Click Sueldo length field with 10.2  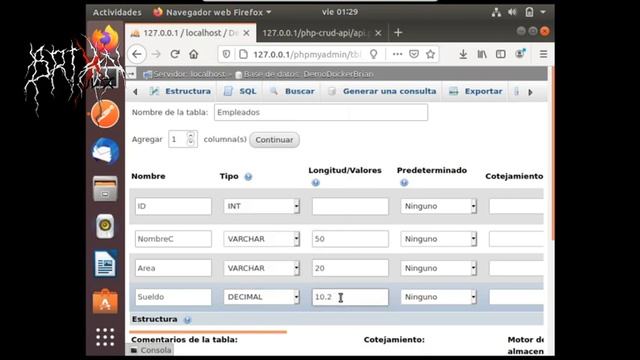point(350,297)
